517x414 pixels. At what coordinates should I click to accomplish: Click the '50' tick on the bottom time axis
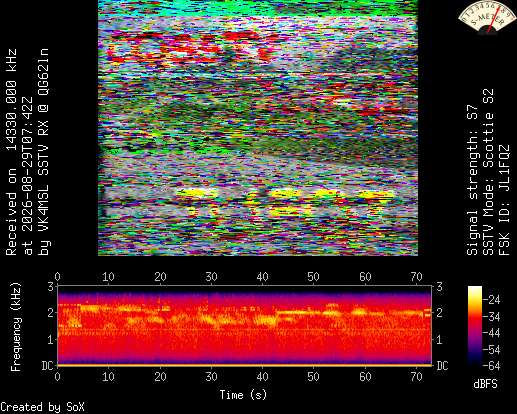pos(314,377)
